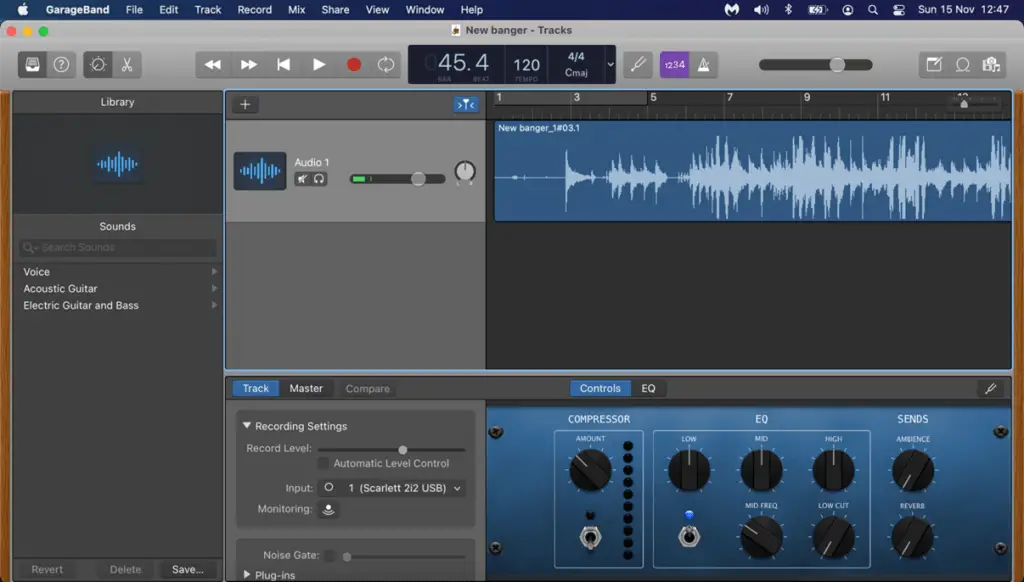Click the input channel format circle next to Input

(328, 487)
